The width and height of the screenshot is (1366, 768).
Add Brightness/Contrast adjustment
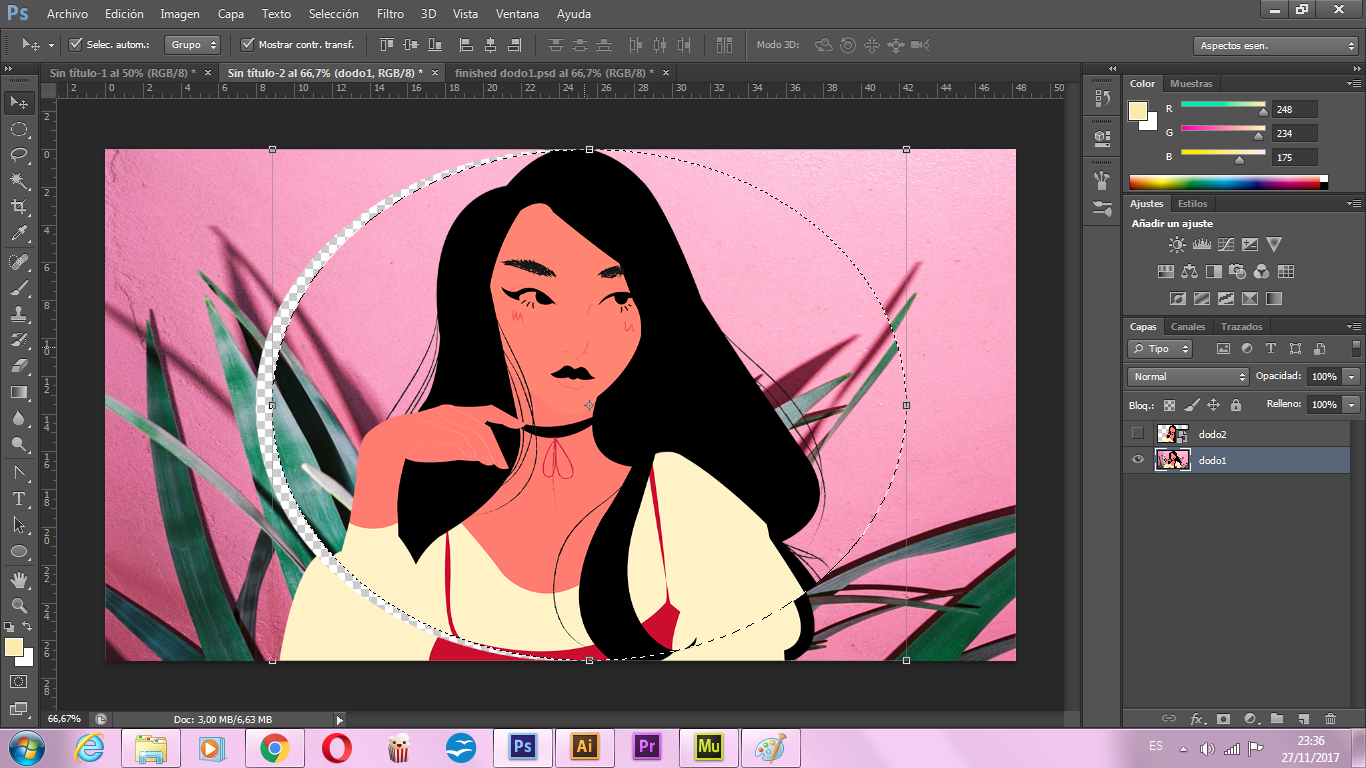(1177, 244)
